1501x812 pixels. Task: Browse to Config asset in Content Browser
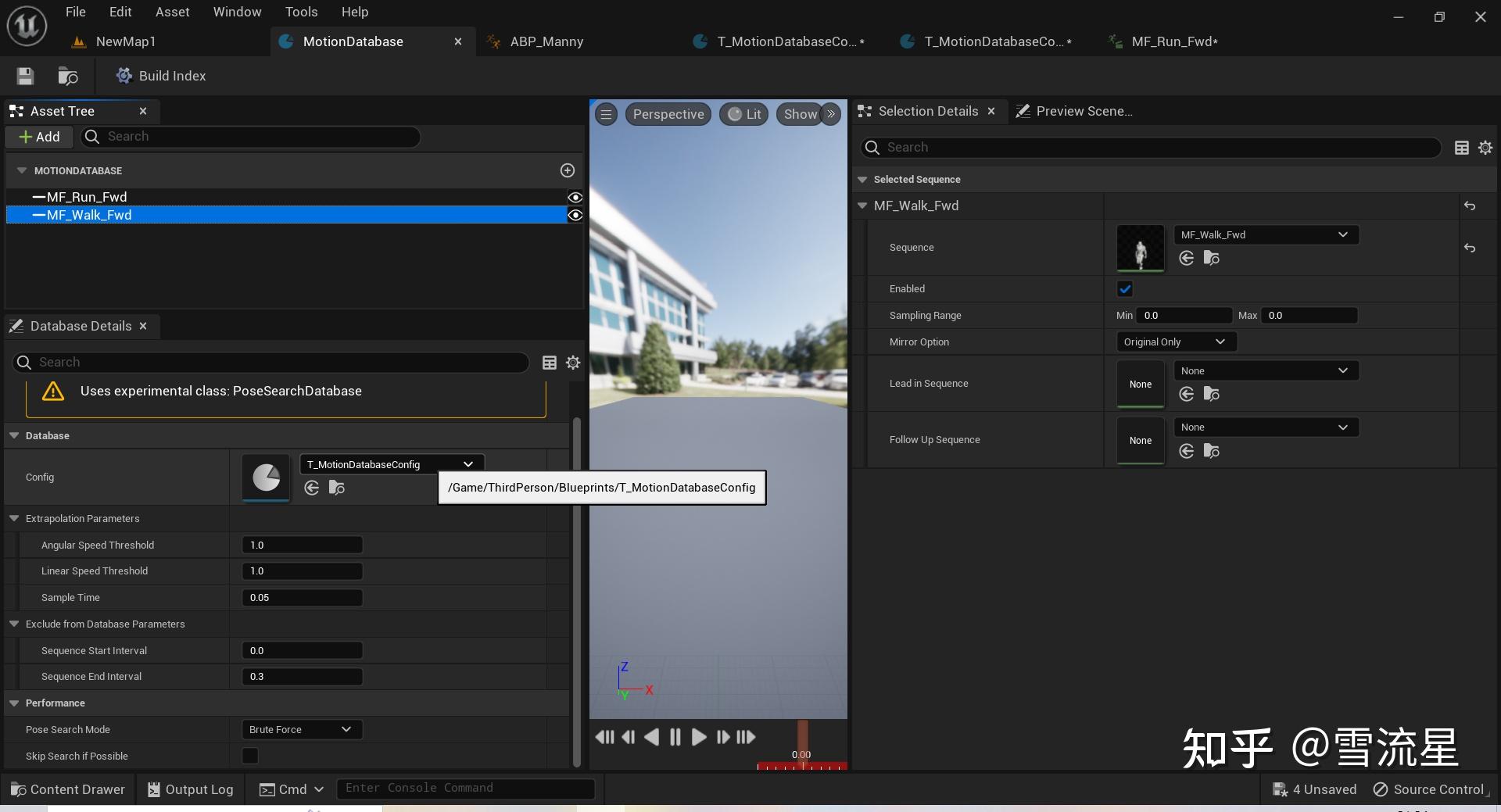coord(337,488)
